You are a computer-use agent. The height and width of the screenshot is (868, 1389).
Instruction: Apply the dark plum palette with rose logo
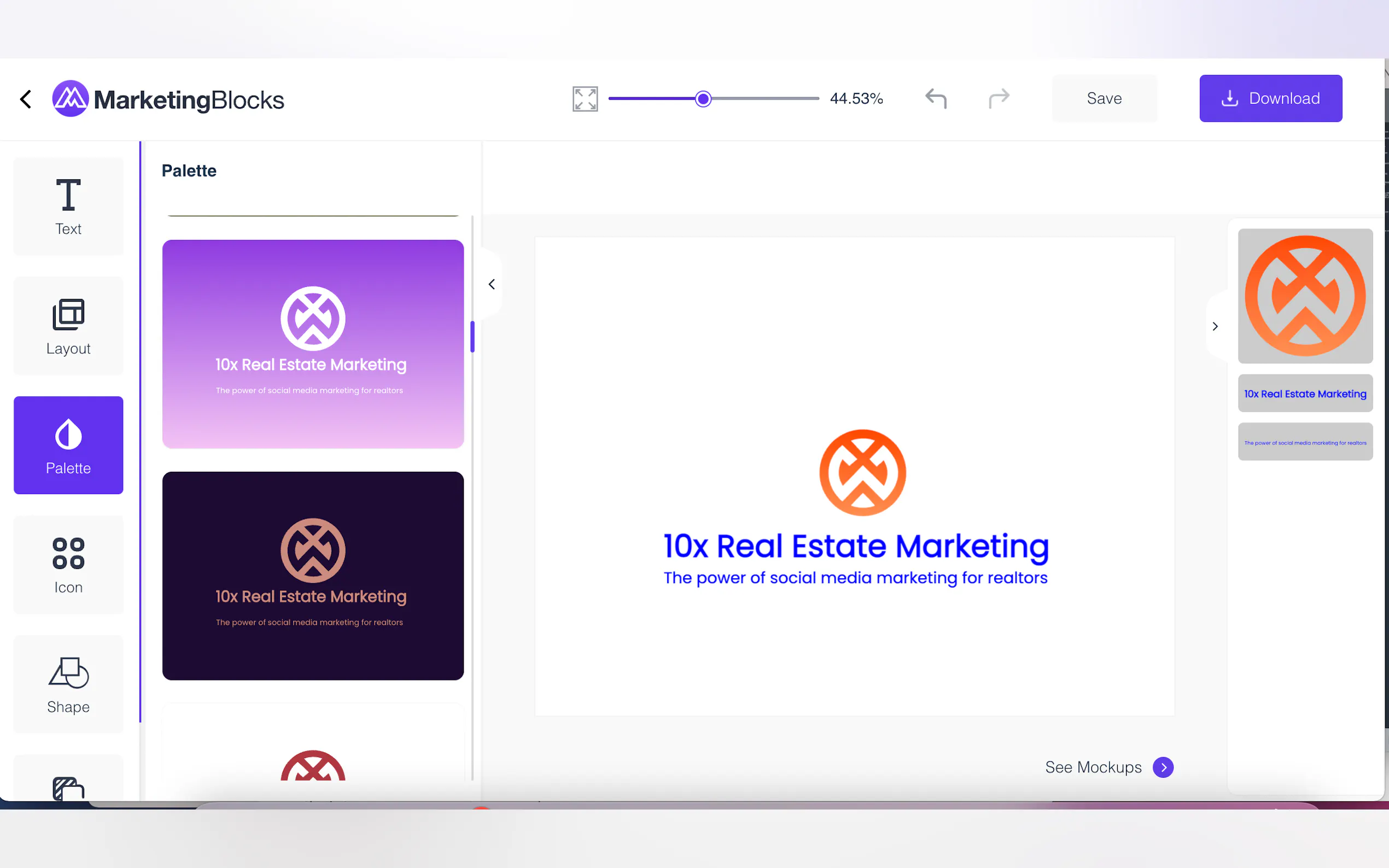[x=313, y=575]
